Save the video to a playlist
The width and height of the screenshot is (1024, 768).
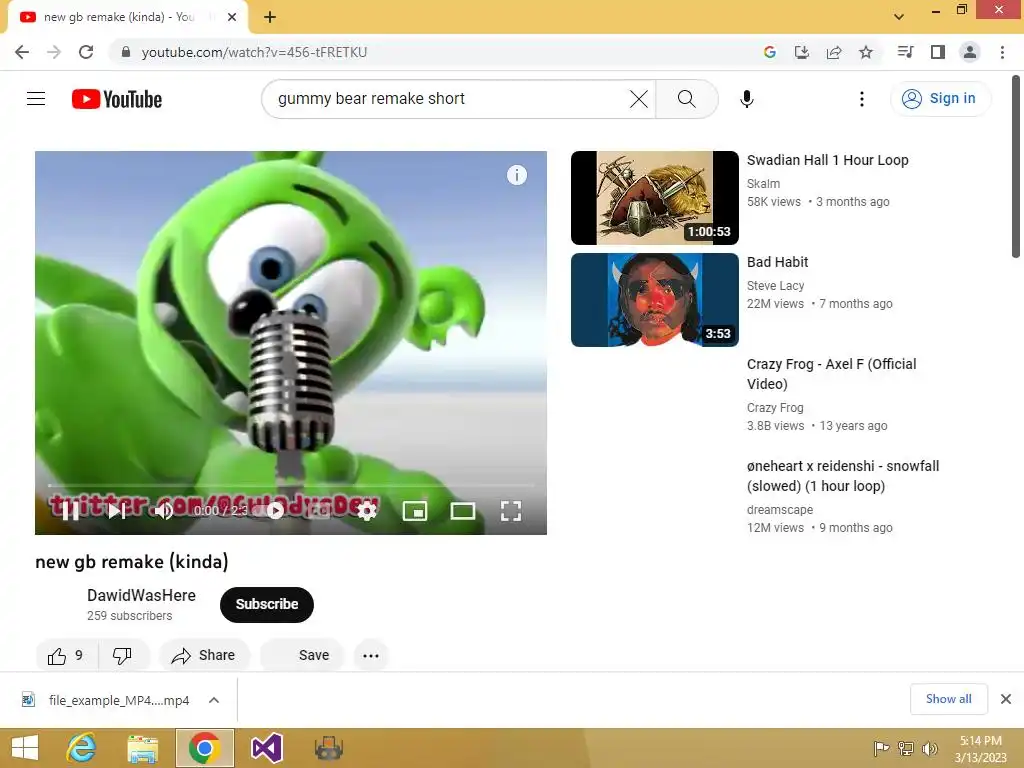[302, 655]
